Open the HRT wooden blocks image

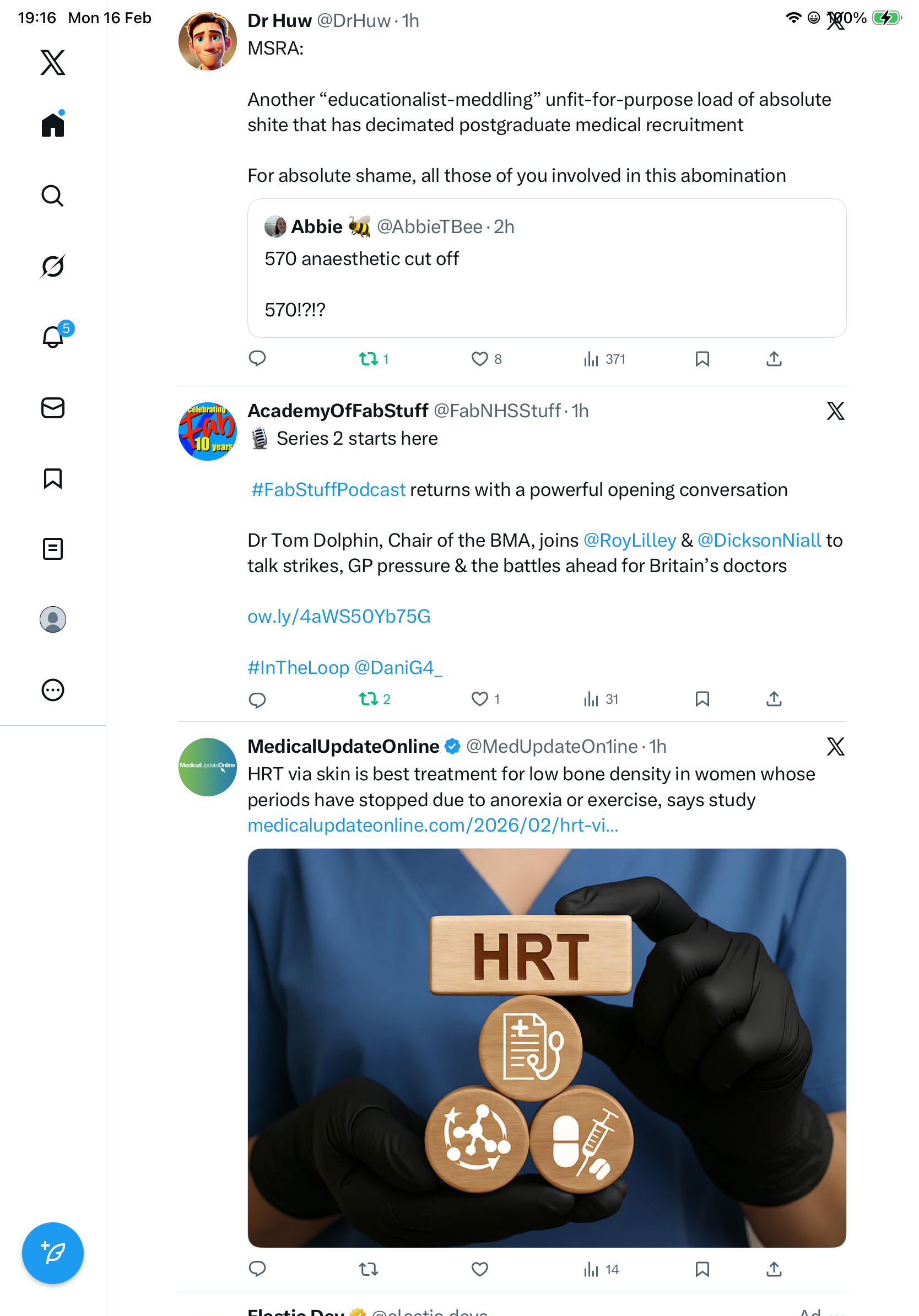click(x=547, y=1047)
